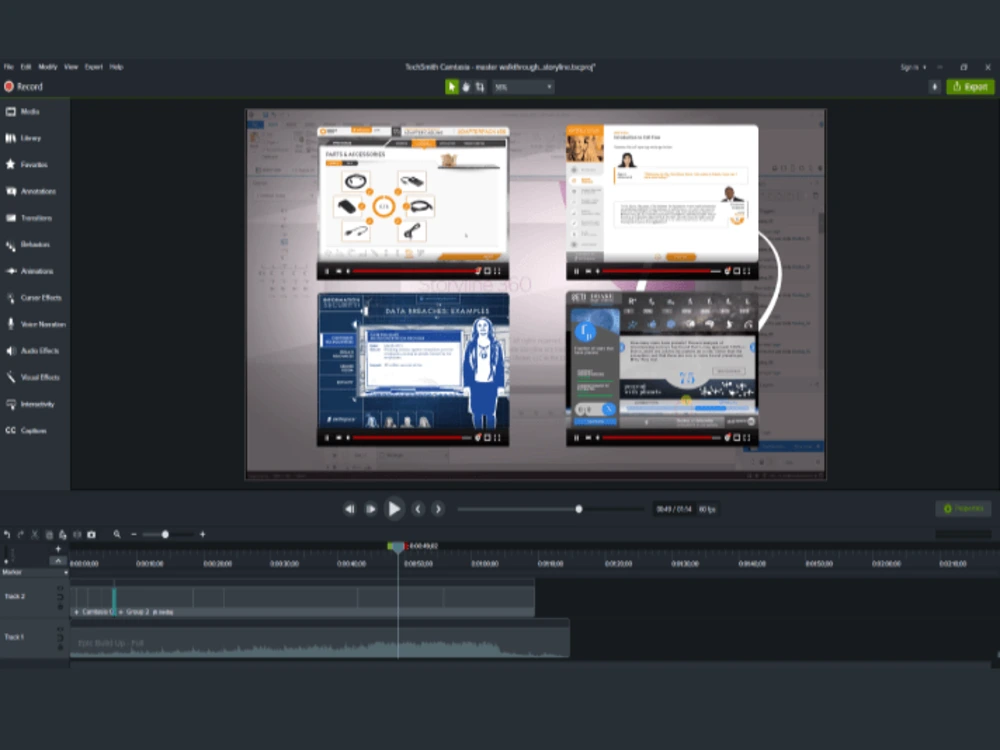This screenshot has width=1000, height=750.
Task: Open the Help menu
Action: click(116, 67)
